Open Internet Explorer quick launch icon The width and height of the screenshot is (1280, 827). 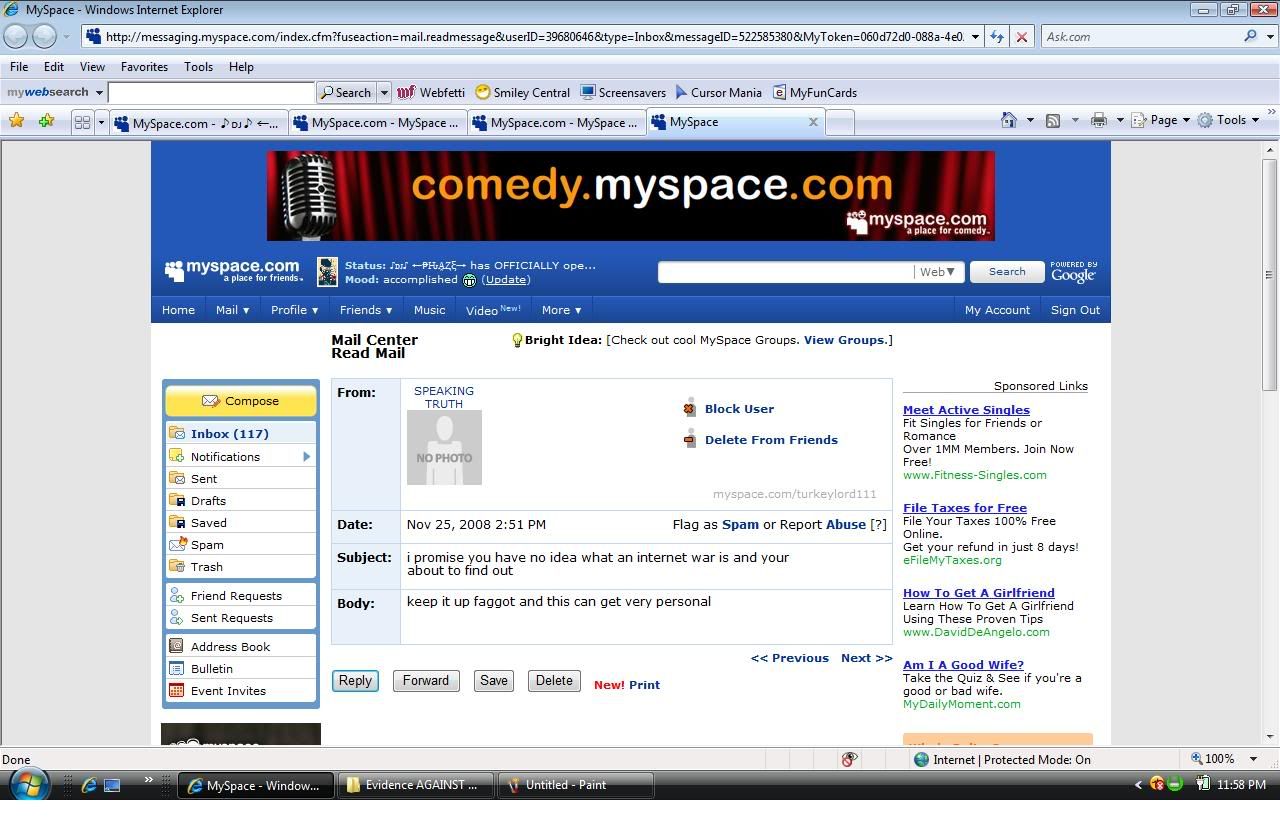[88, 785]
